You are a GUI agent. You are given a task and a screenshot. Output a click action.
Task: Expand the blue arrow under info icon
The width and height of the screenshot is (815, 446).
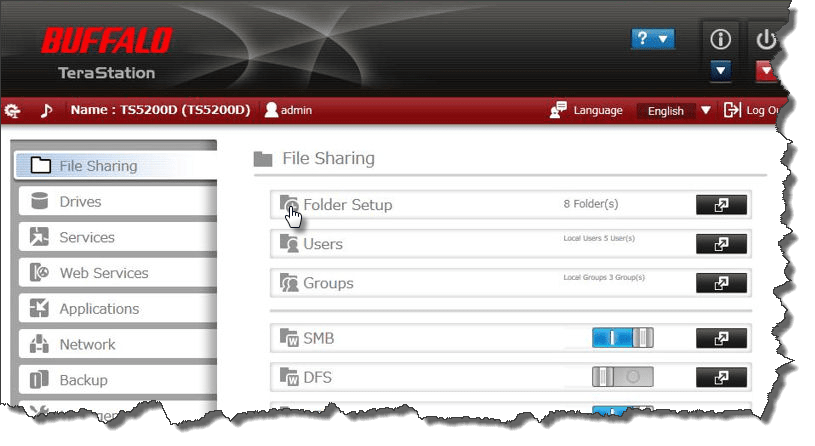point(720,70)
